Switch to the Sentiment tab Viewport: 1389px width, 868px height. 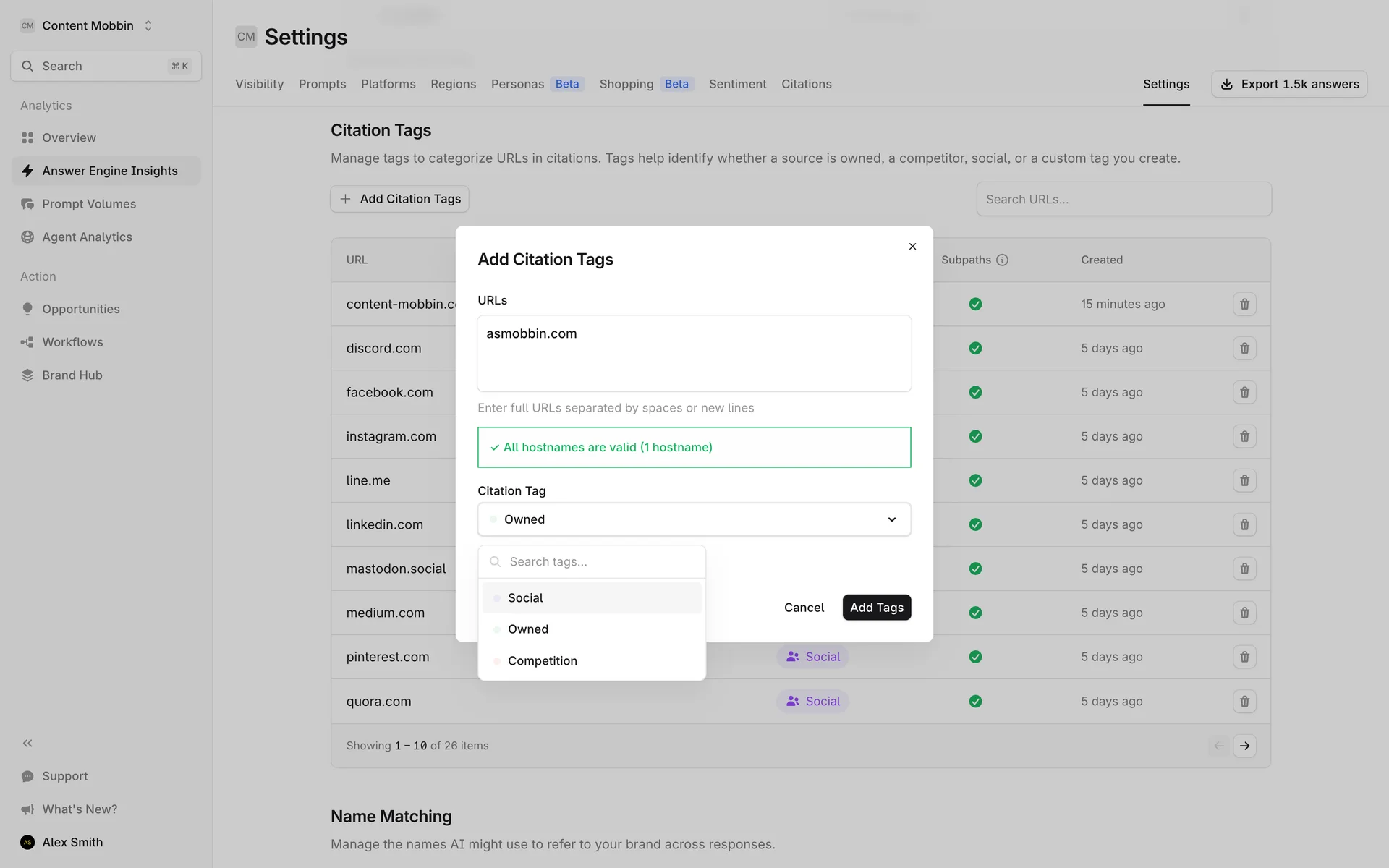click(x=737, y=84)
